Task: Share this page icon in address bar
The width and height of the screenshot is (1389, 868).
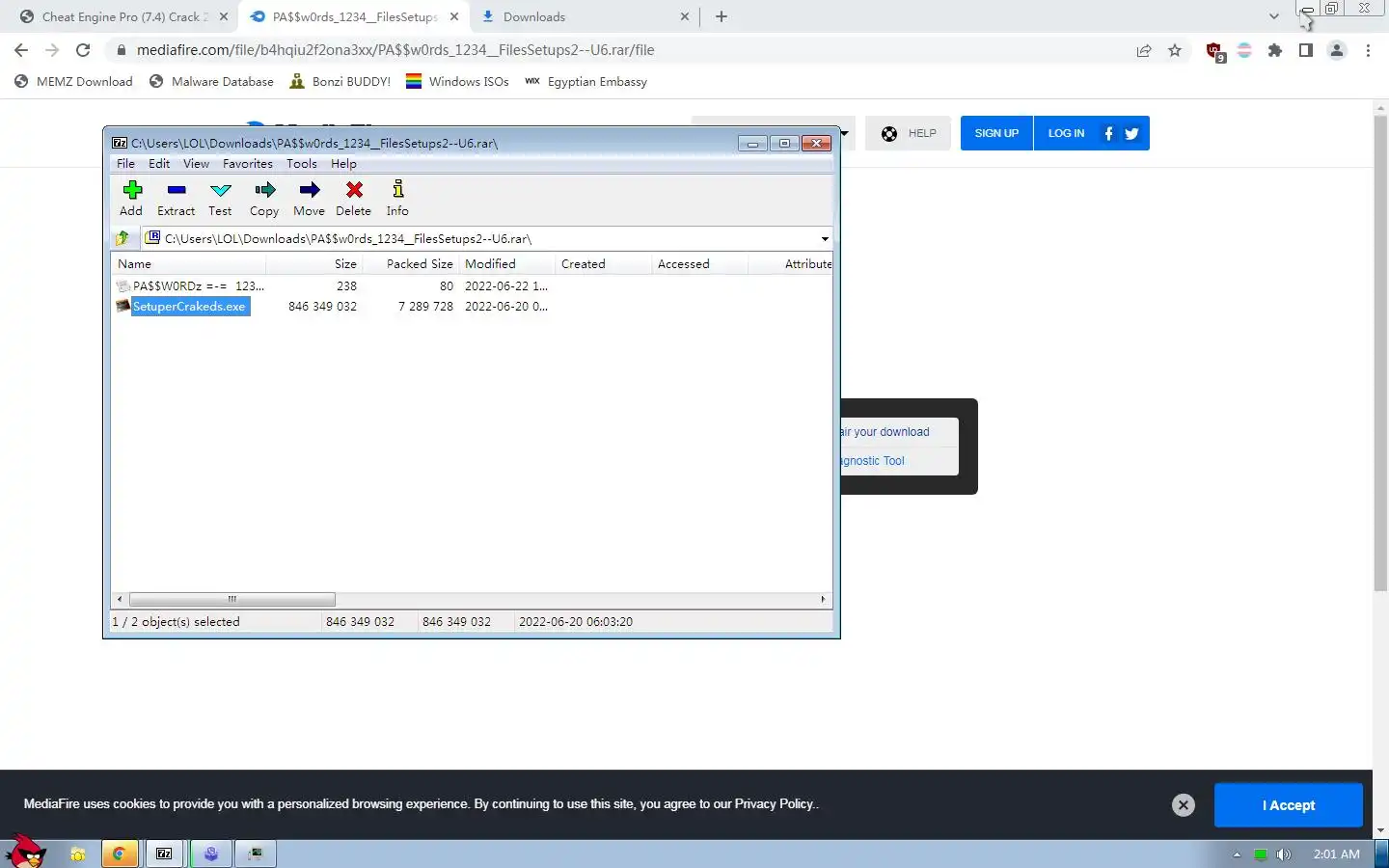Action: point(1144,51)
